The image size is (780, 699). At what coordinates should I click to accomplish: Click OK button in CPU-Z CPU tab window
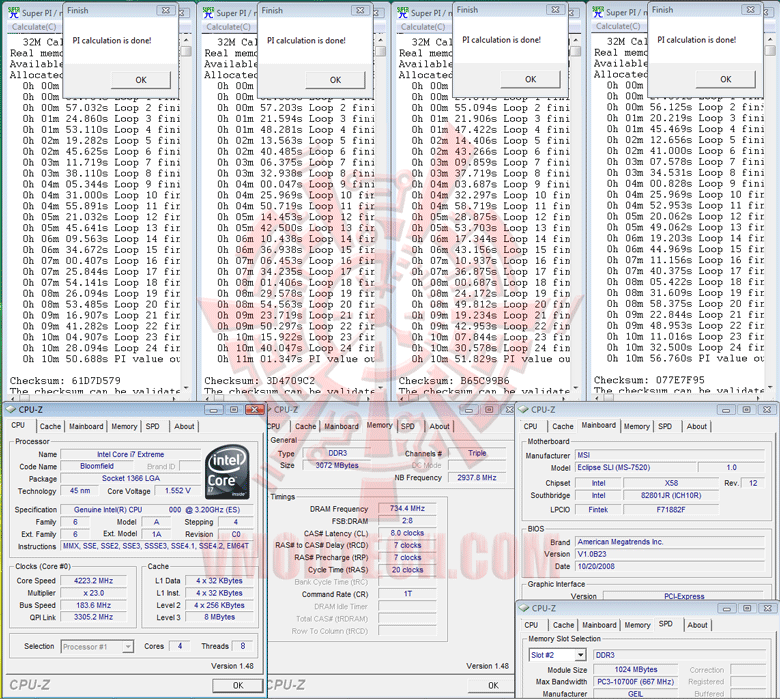238,685
